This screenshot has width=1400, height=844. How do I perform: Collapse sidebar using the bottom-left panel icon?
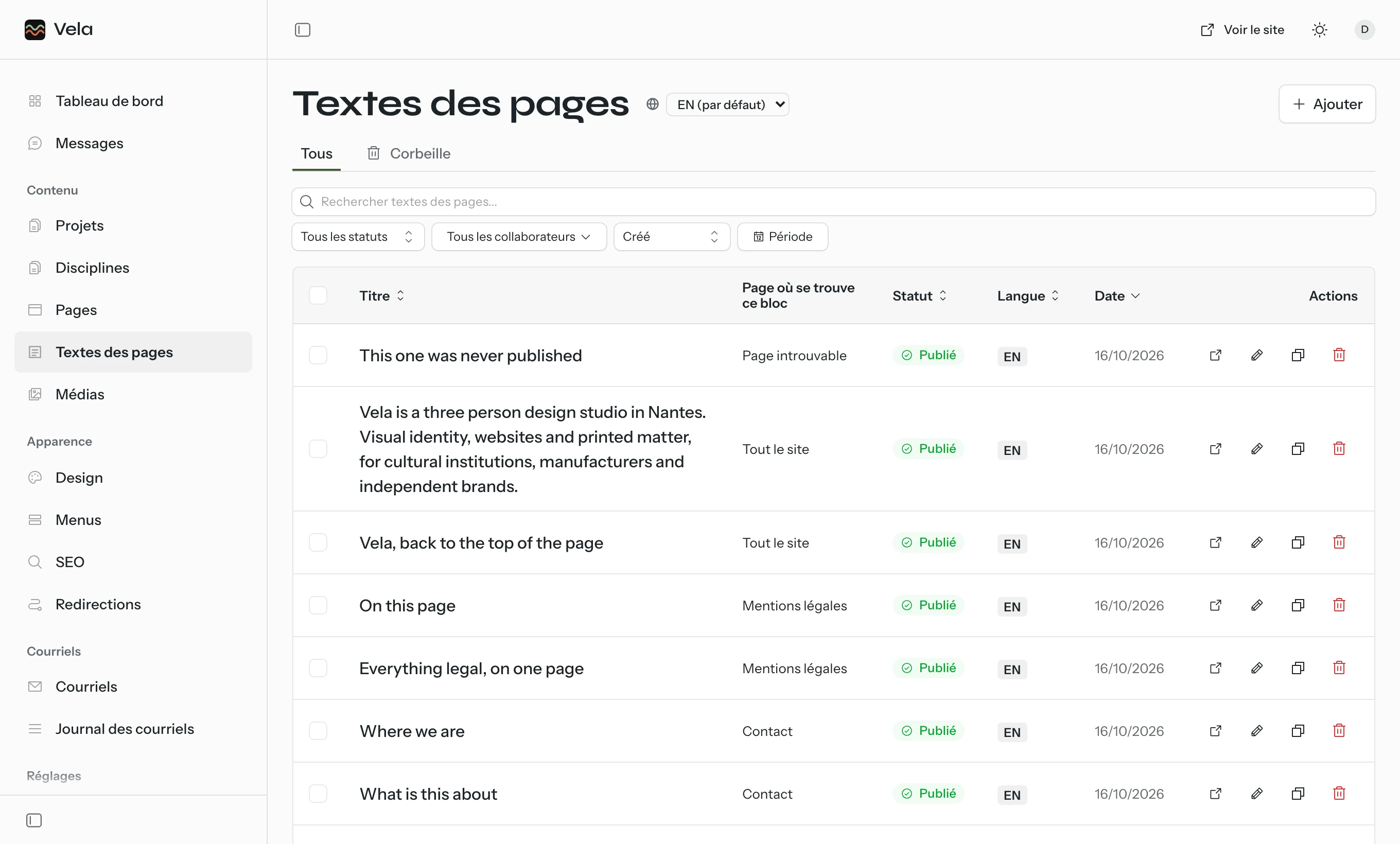pos(34,820)
